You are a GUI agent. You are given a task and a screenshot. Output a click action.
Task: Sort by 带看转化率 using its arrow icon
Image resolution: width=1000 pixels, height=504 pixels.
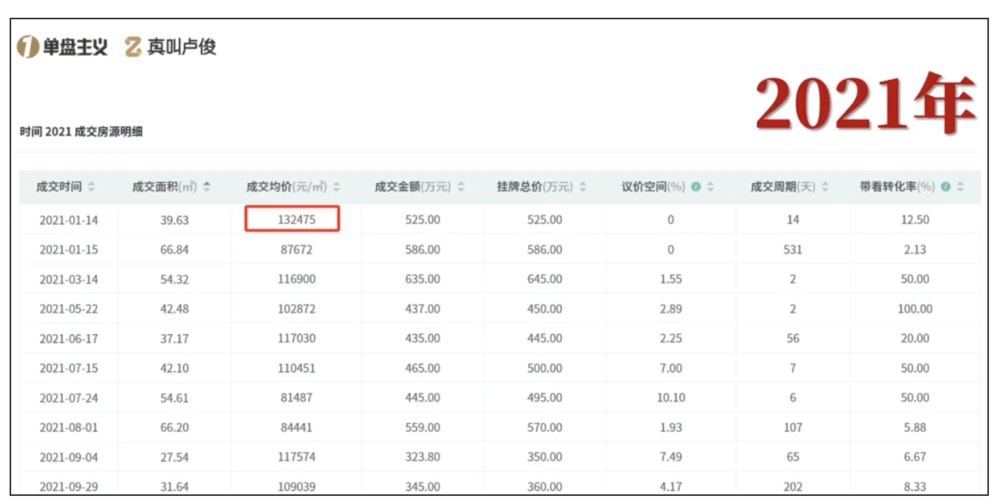tap(960, 187)
